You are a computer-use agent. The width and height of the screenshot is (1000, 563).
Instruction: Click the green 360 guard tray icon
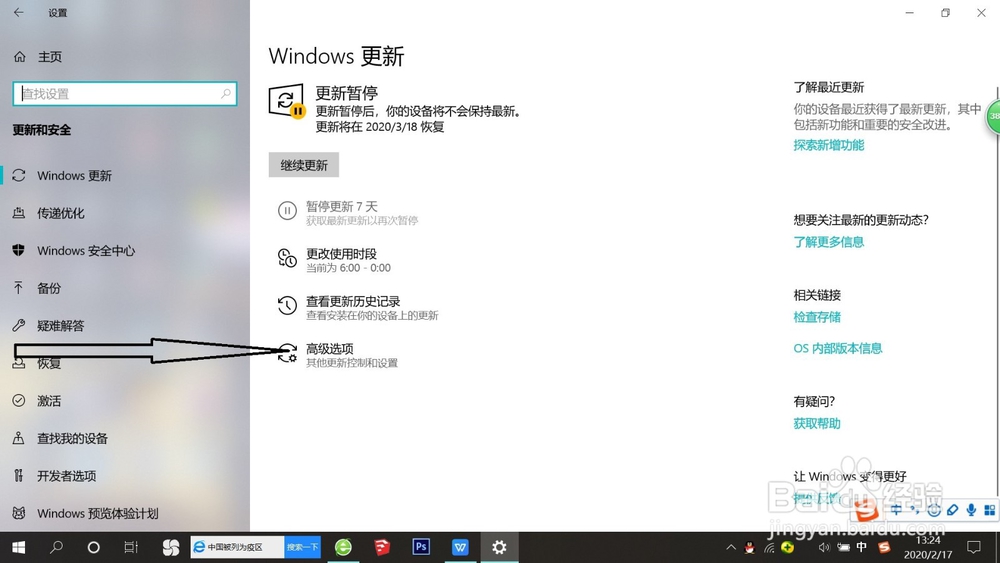(788, 547)
